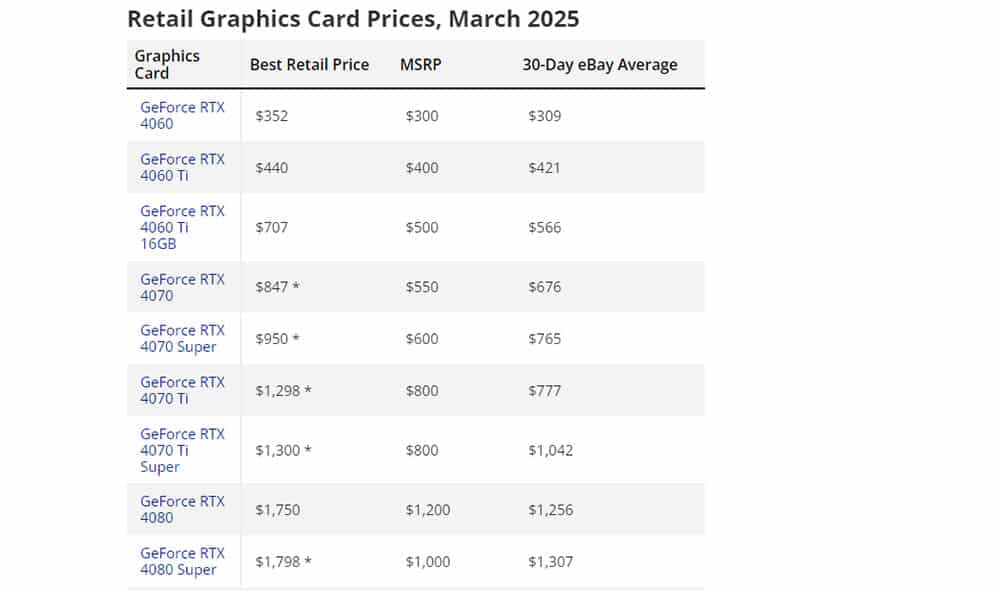
Task: Open GeForce RTX 4070 Ti Super link
Action: (x=182, y=450)
